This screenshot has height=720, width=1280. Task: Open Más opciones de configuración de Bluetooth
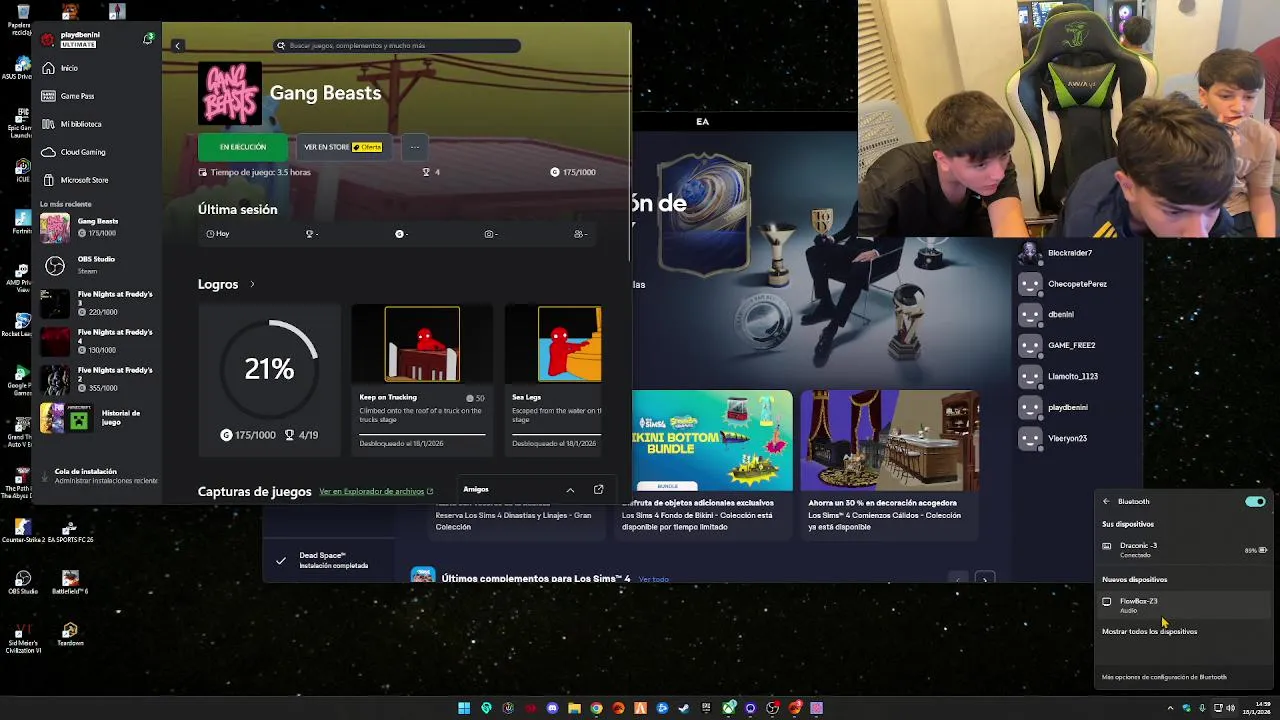point(1164,677)
